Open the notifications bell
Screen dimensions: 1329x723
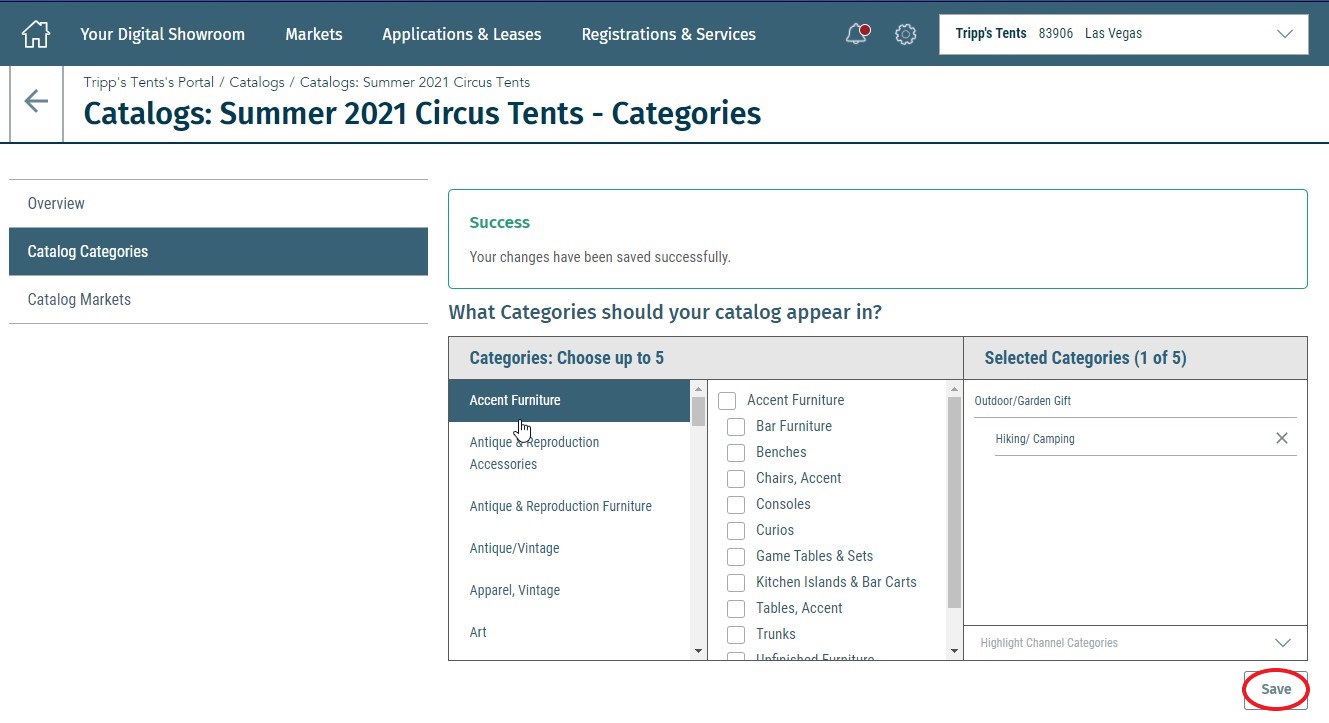point(856,34)
